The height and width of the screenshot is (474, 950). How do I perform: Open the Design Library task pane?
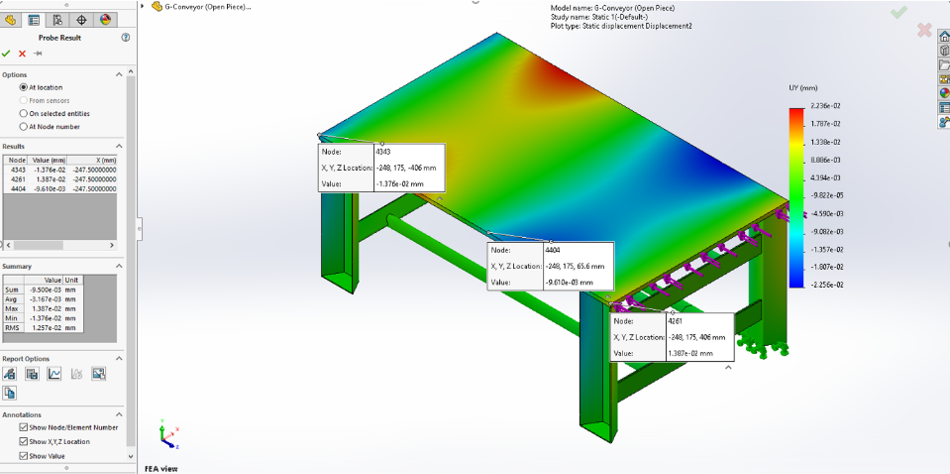tap(944, 51)
